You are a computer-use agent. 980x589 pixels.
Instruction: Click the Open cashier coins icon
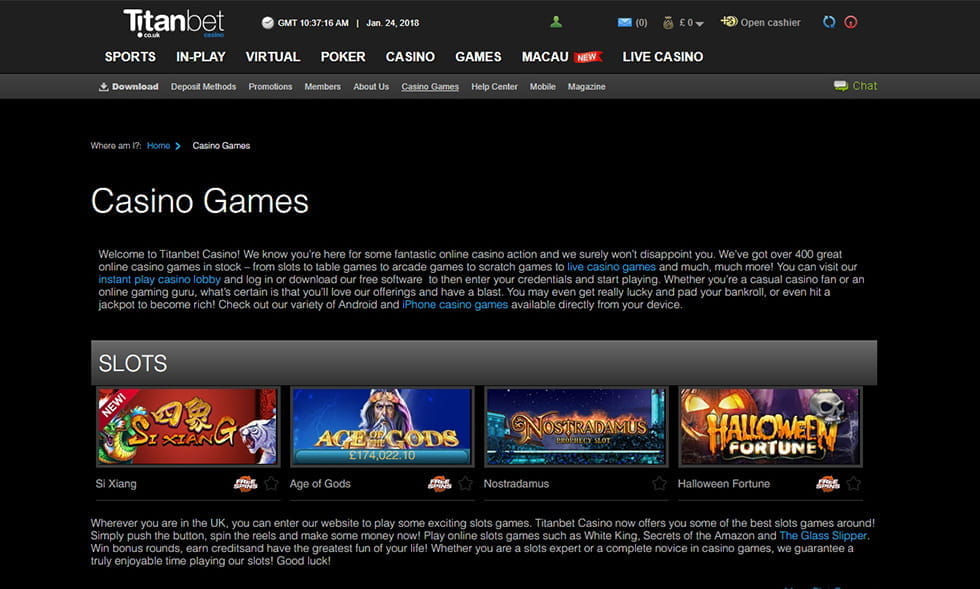[729, 22]
